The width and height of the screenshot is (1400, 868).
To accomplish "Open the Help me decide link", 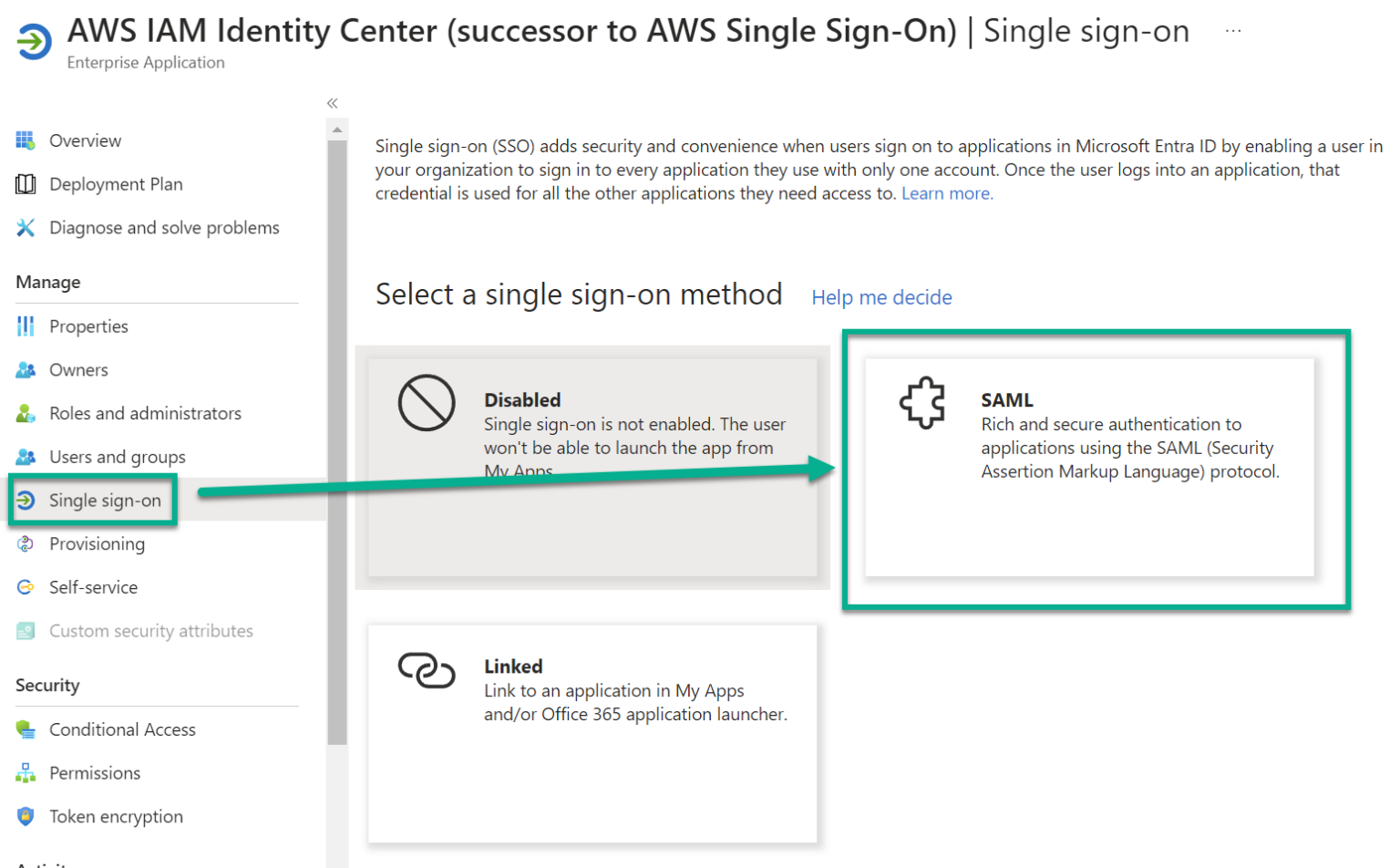I will point(880,297).
